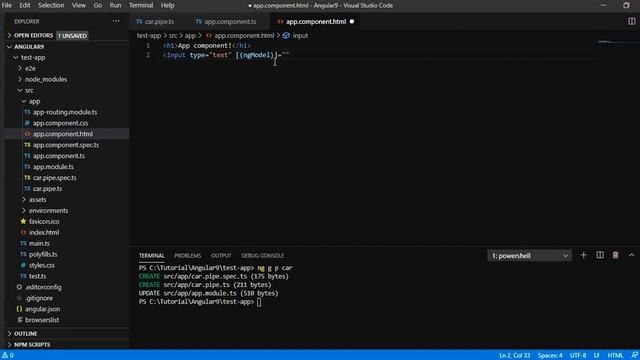640x360 pixels.
Task: Open warnings indicator in status bar
Action: (8, 355)
